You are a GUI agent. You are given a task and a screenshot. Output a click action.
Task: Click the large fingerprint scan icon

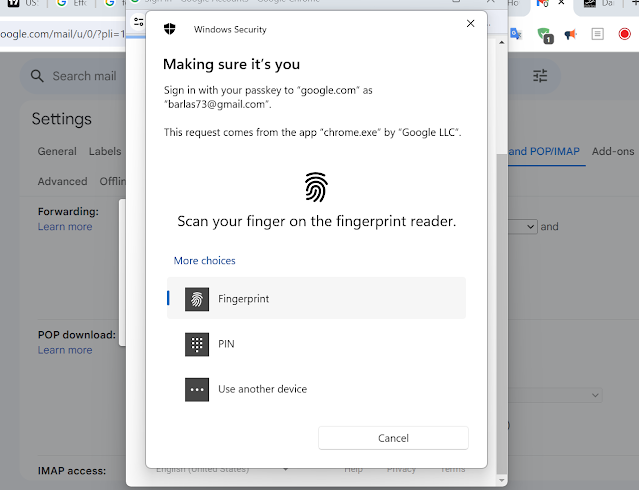pyautogui.click(x=316, y=187)
